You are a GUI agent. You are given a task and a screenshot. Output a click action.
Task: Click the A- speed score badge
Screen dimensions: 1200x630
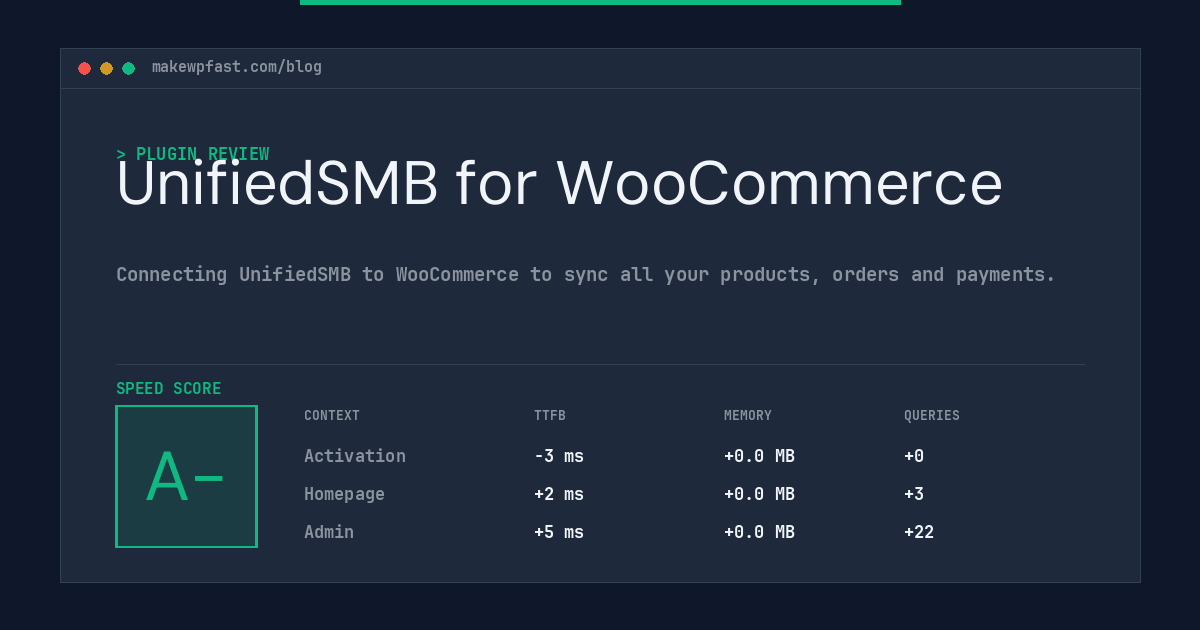(x=186, y=476)
